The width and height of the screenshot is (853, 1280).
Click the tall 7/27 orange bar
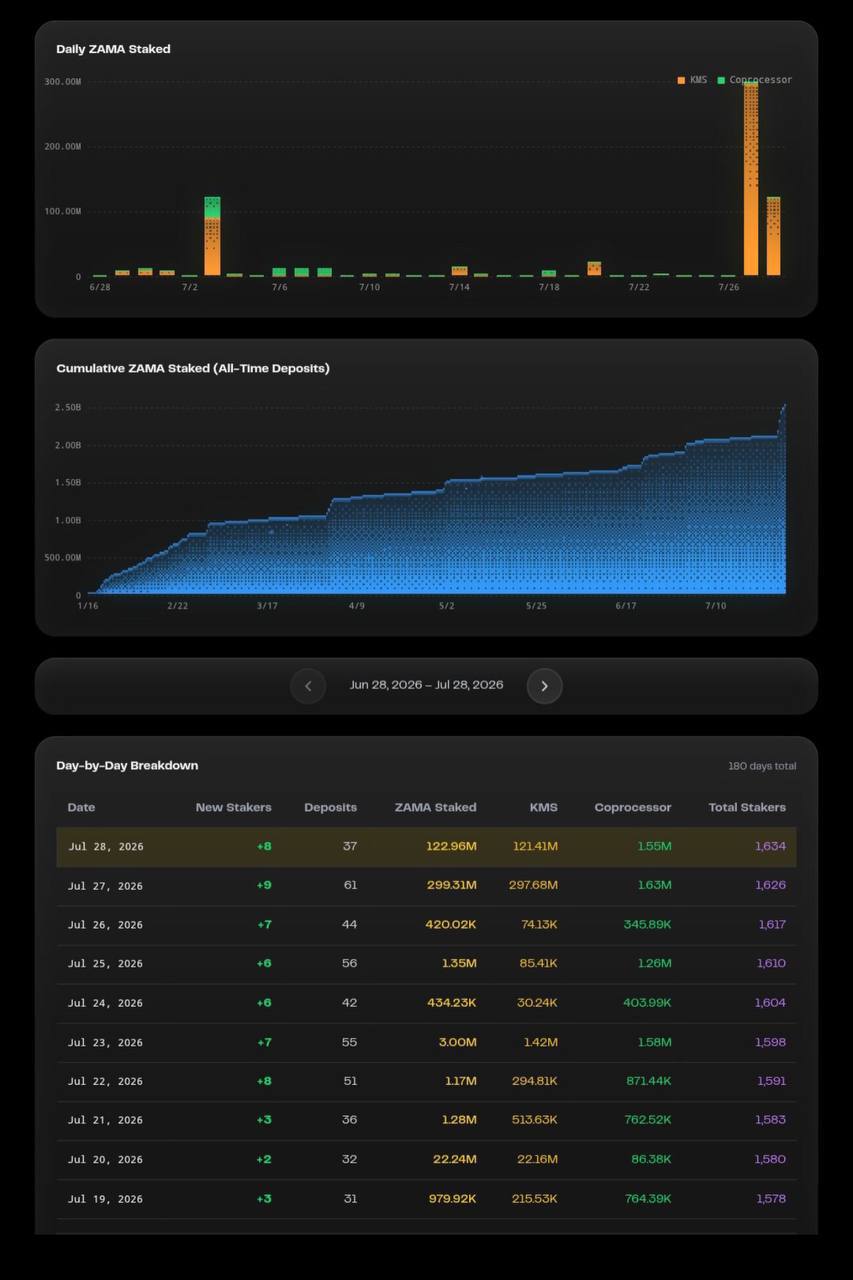[751, 179]
